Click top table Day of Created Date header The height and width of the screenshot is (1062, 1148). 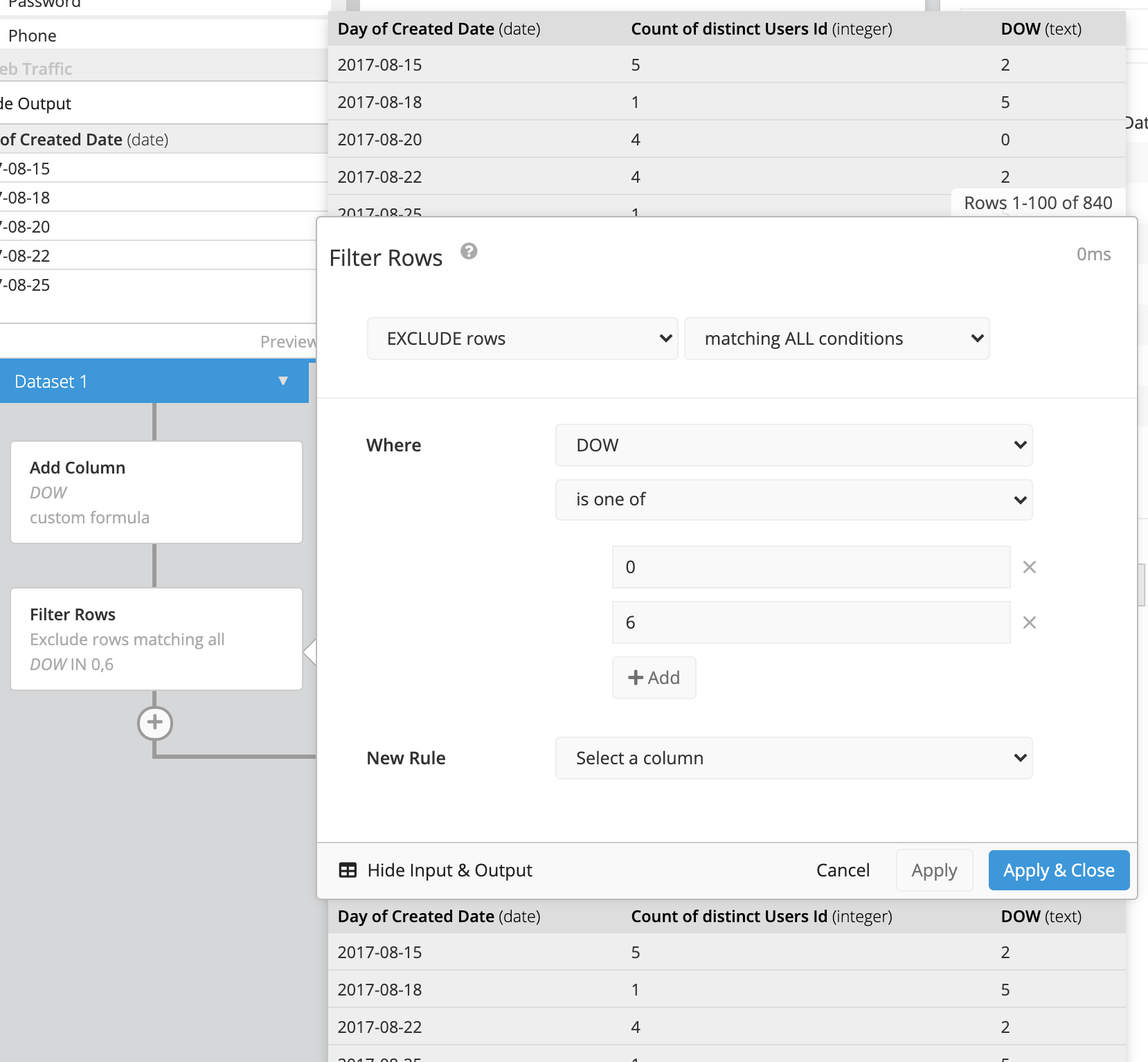(x=439, y=29)
